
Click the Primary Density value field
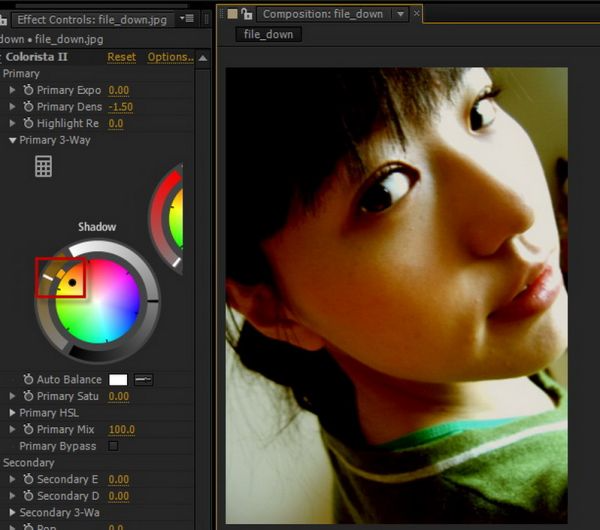pyautogui.click(x=121, y=107)
